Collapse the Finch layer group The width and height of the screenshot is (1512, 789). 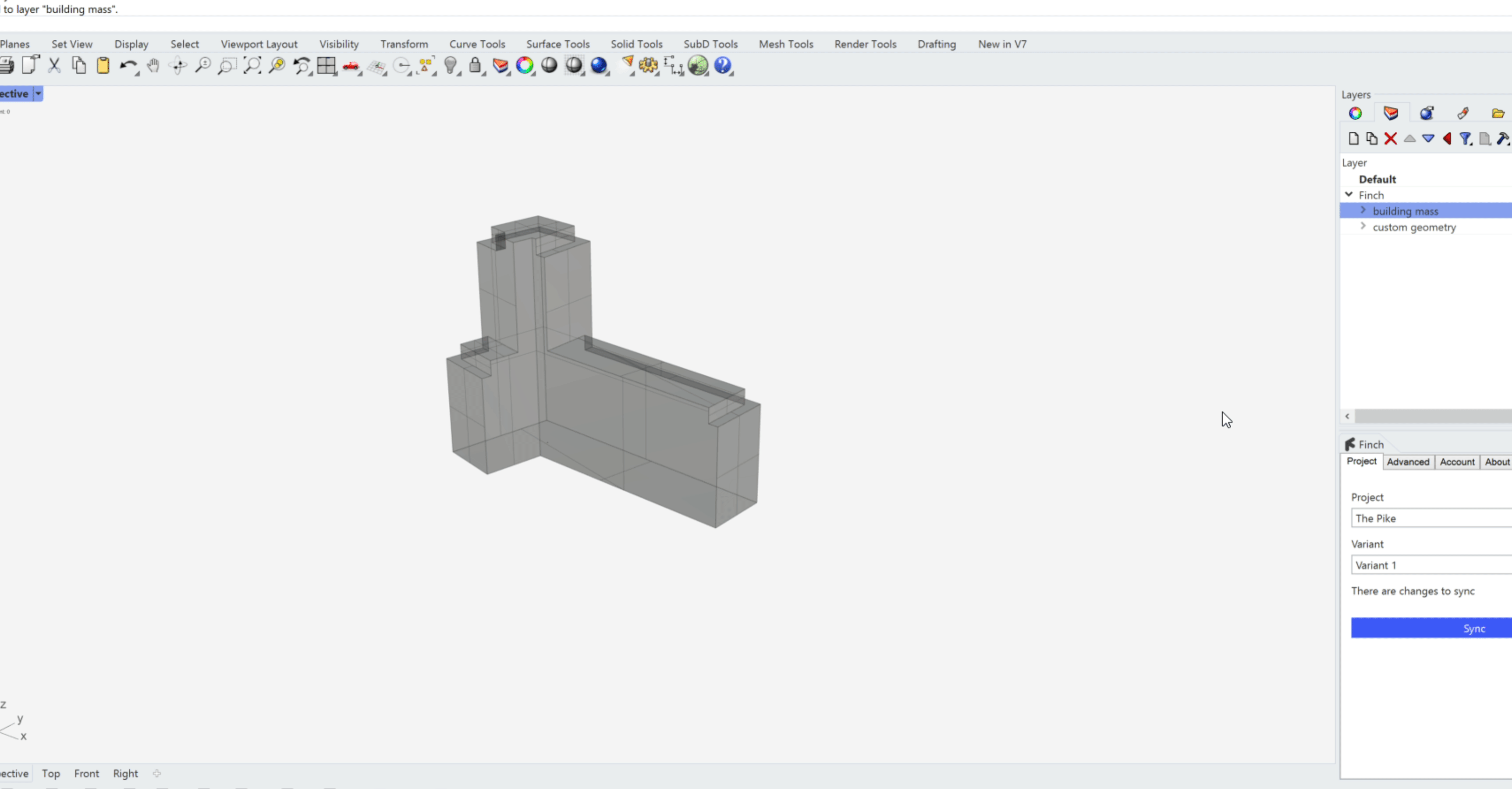[x=1349, y=194]
